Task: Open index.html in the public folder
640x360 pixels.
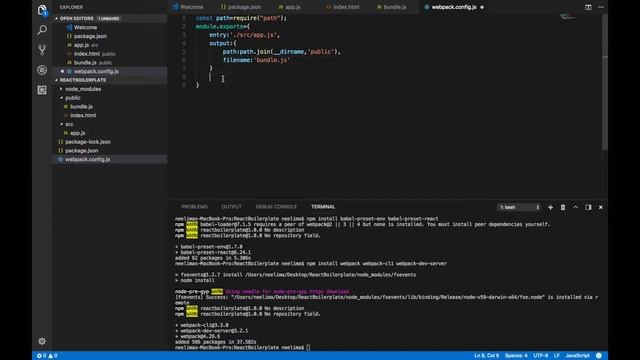Action: pyautogui.click(x=83, y=116)
